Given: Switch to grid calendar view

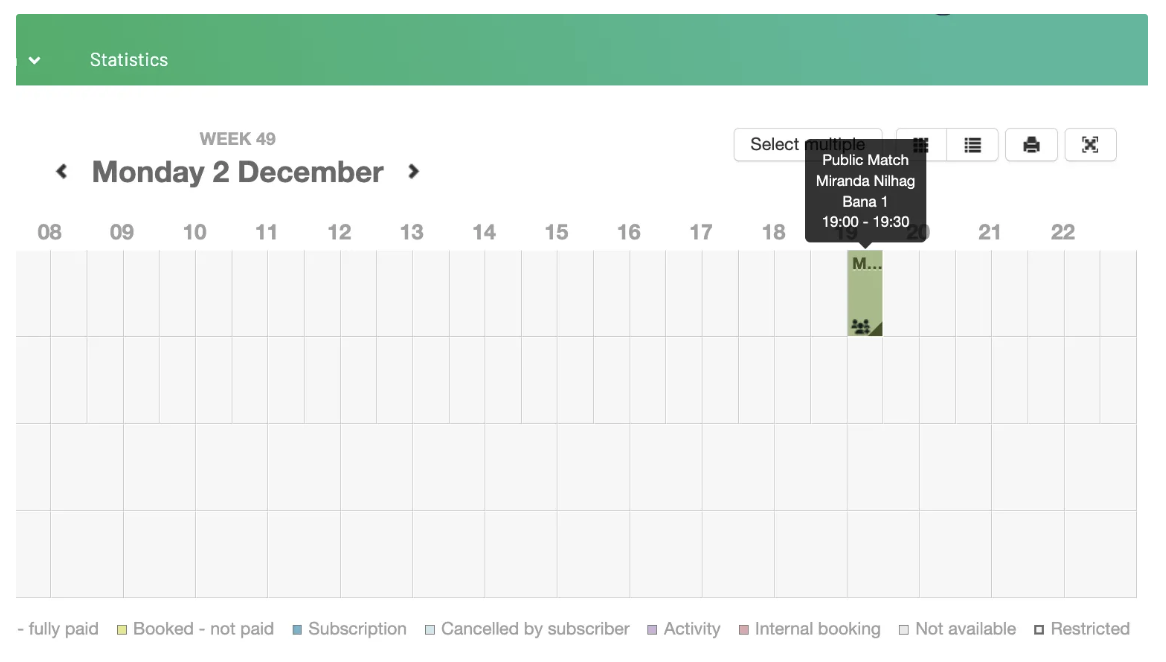Looking at the screenshot, I should point(921,145).
